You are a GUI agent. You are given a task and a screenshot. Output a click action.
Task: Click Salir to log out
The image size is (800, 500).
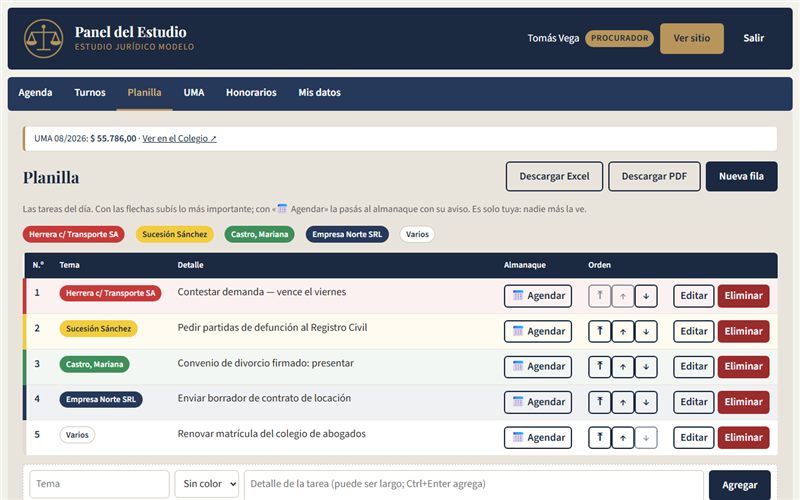pos(754,38)
